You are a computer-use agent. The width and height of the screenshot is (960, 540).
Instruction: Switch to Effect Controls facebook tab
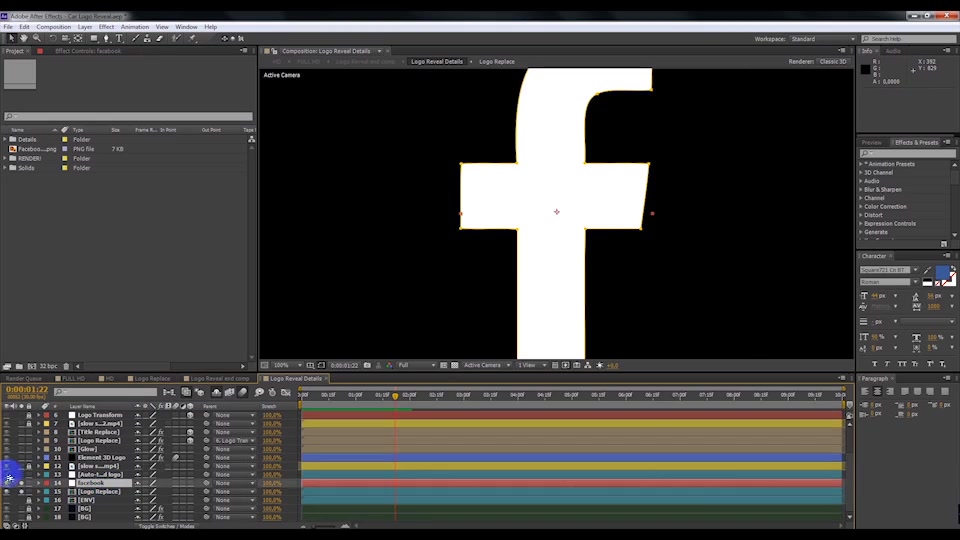click(x=88, y=51)
